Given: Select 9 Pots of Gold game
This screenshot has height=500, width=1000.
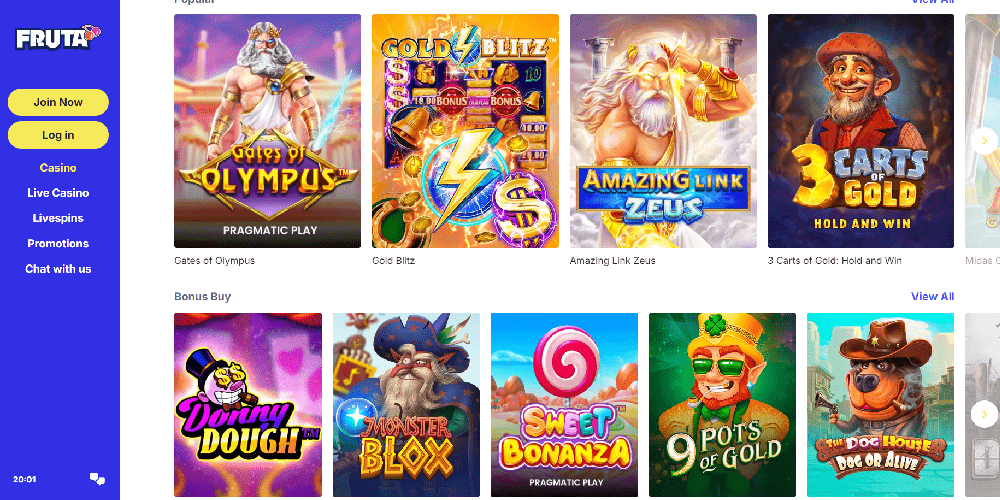Looking at the screenshot, I should (723, 405).
